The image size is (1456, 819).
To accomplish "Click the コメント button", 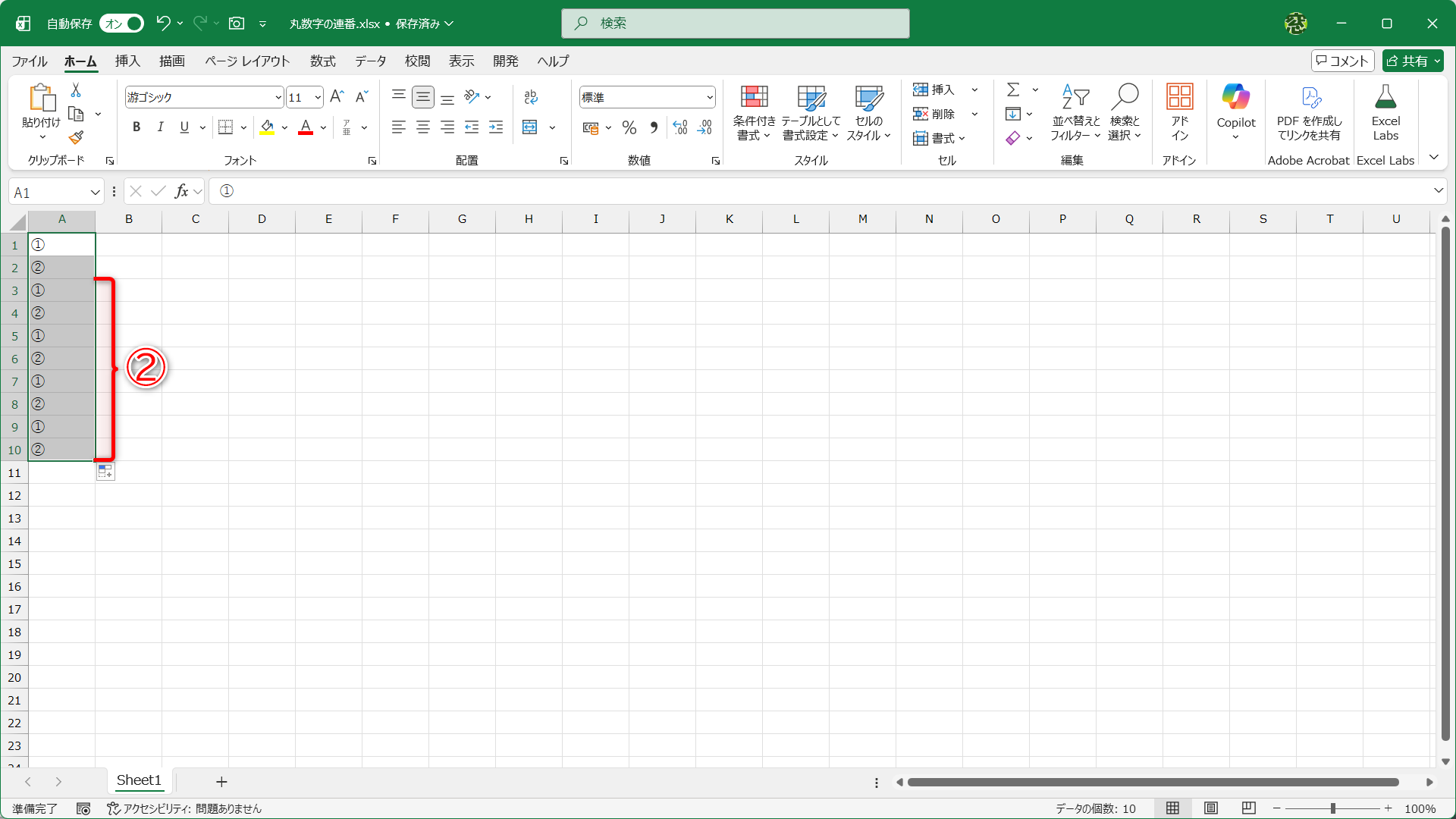I will pyautogui.click(x=1342, y=61).
